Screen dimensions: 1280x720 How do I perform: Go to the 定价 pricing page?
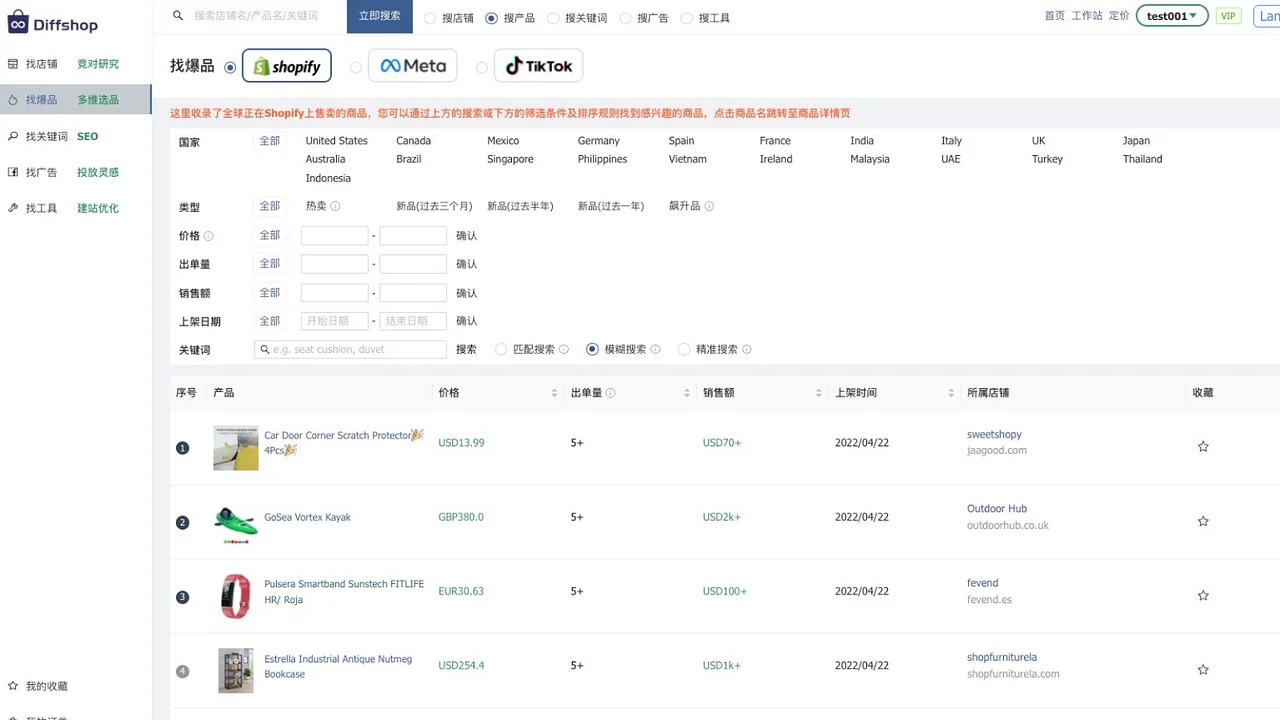coord(1118,16)
